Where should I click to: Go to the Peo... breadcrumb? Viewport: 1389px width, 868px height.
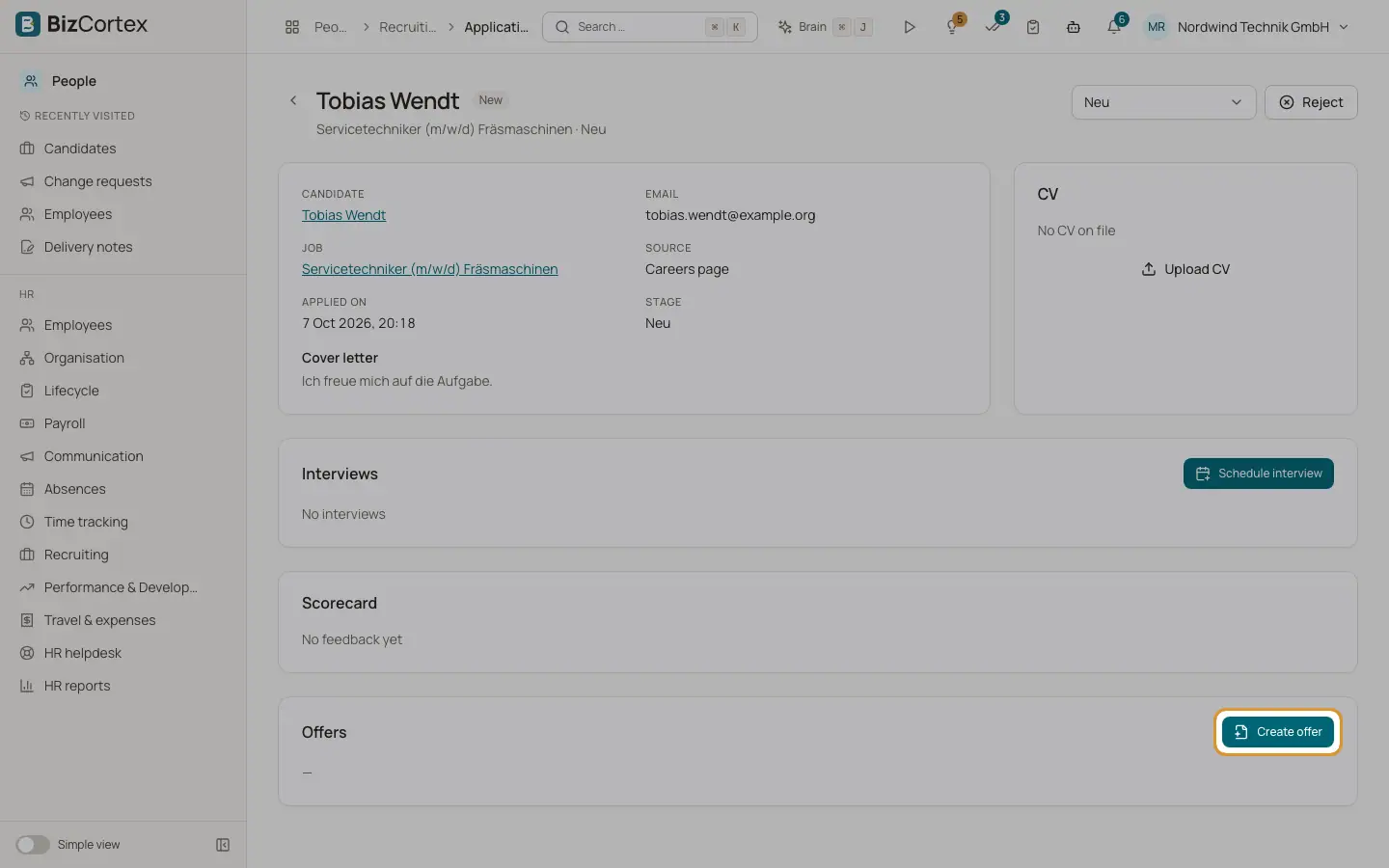(x=330, y=27)
